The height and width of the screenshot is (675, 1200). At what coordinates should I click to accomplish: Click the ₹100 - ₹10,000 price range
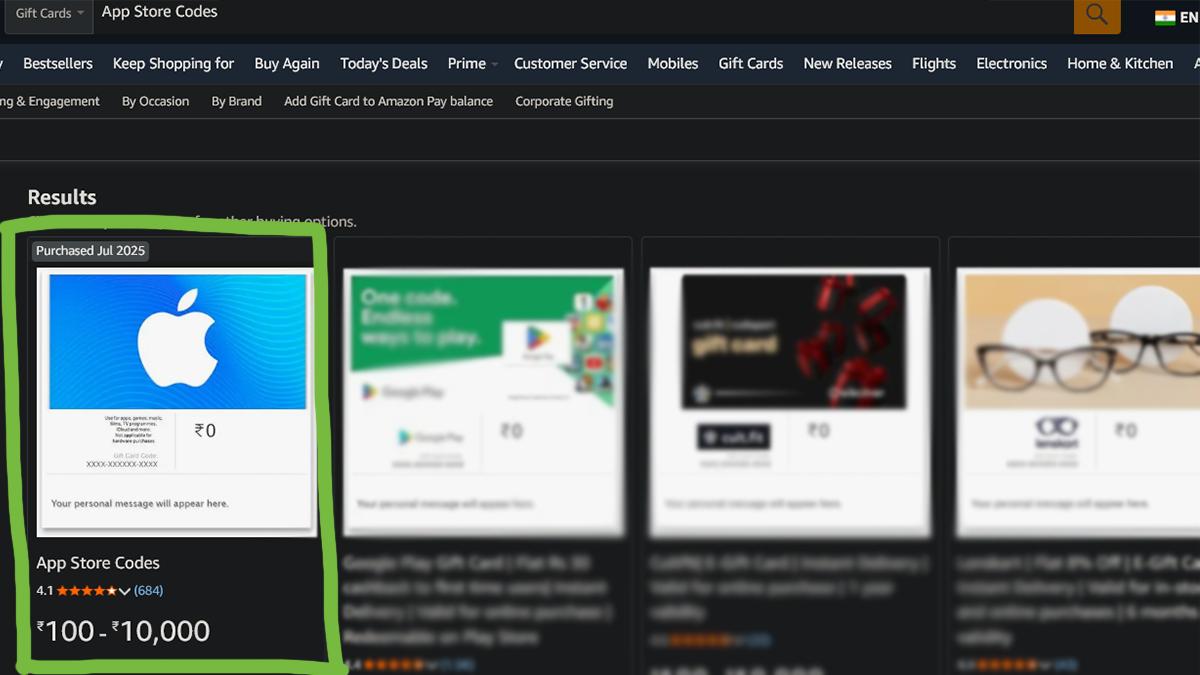click(123, 631)
